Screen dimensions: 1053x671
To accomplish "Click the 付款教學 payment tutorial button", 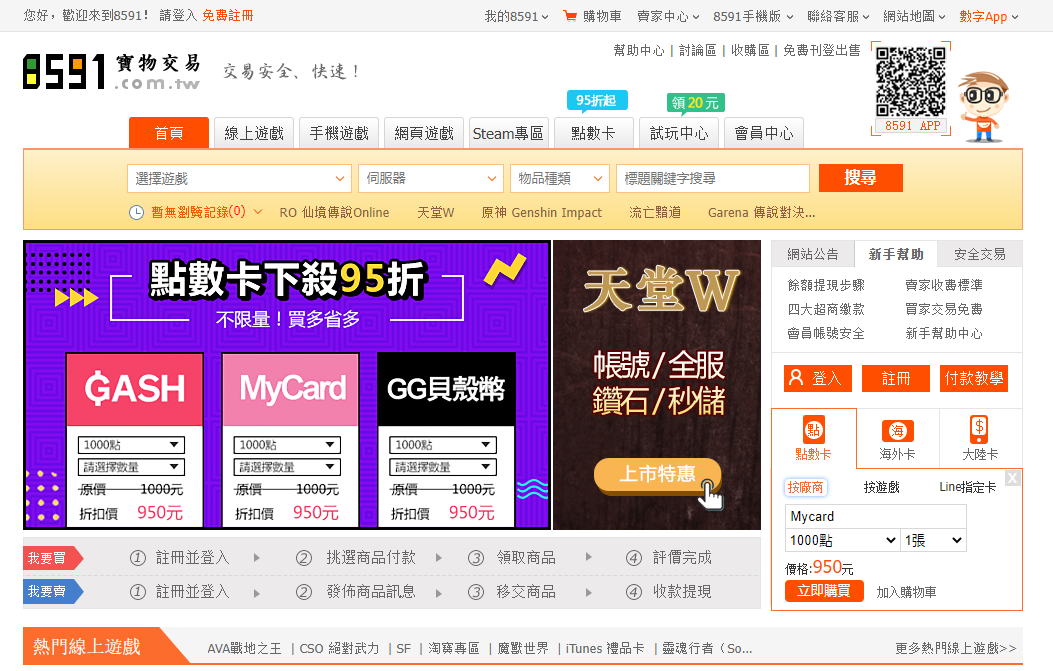I will 974,379.
